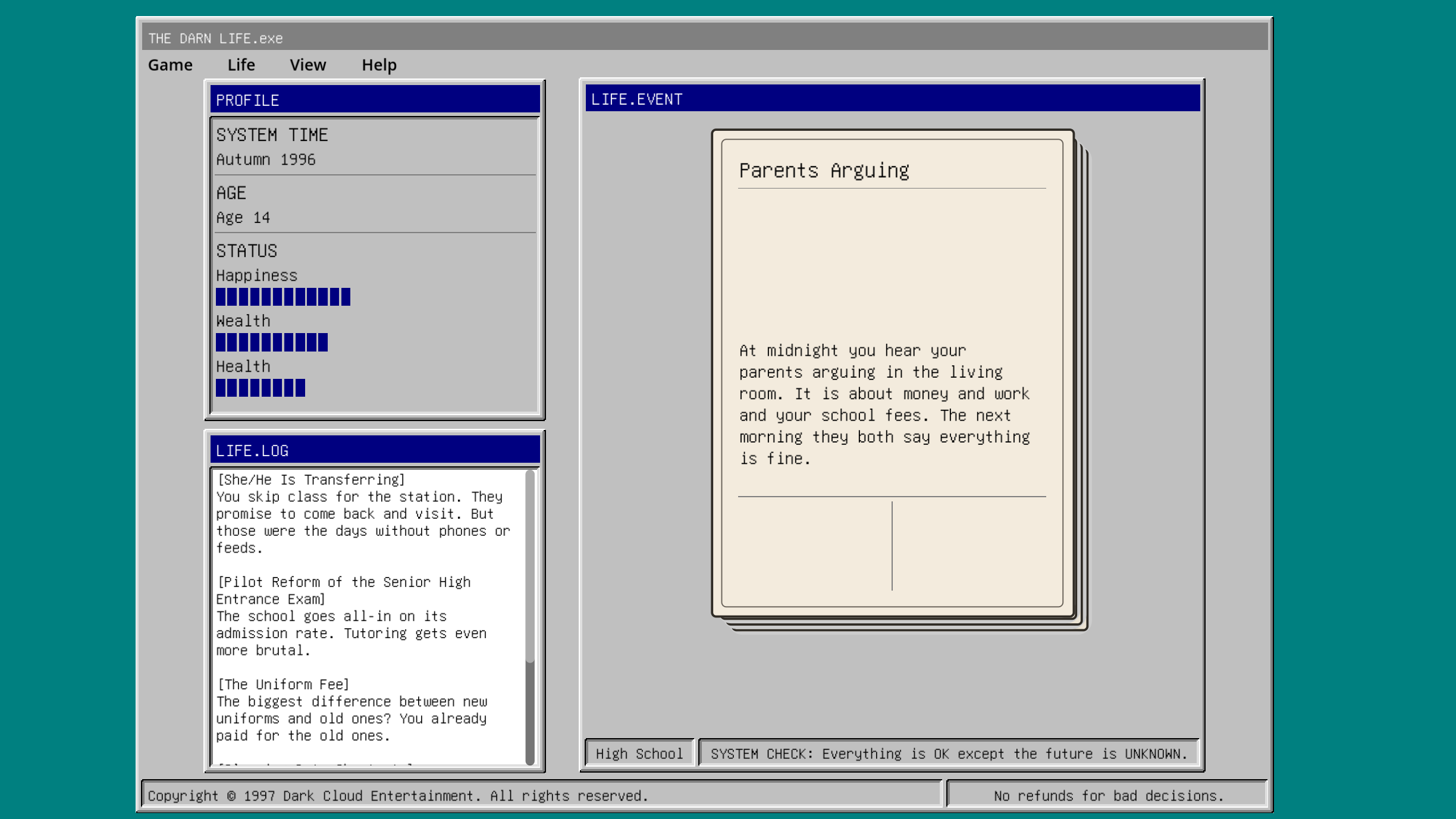Click 'No refunds for bad decisions.' text
This screenshot has height=819, width=1456.
pyautogui.click(x=1109, y=796)
